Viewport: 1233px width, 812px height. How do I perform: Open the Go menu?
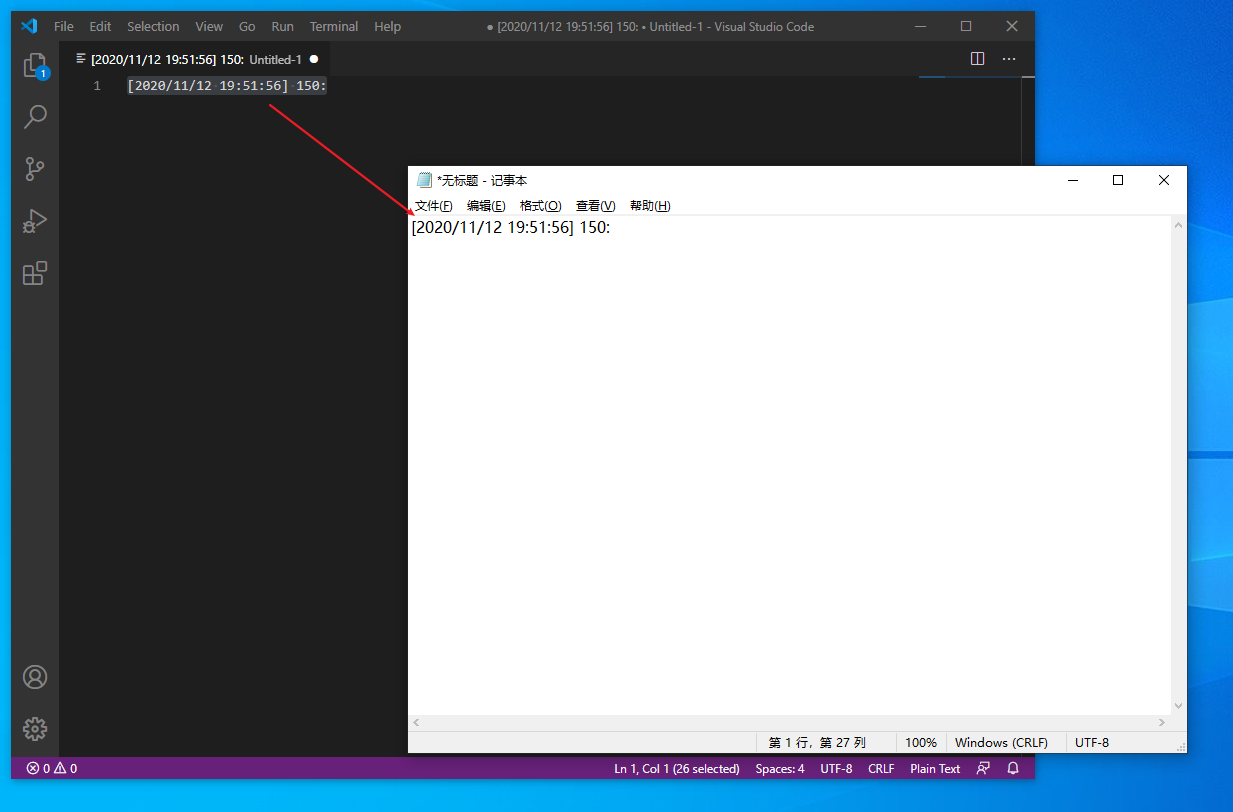tap(247, 26)
